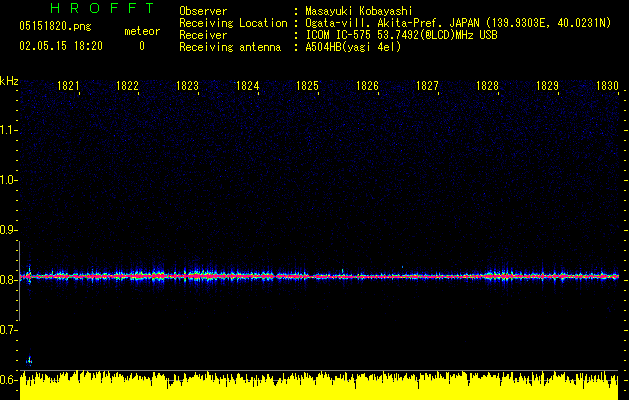
Task: Select the Ogata-vill. Akita-Pref. location text
Action: [x=458, y=23]
